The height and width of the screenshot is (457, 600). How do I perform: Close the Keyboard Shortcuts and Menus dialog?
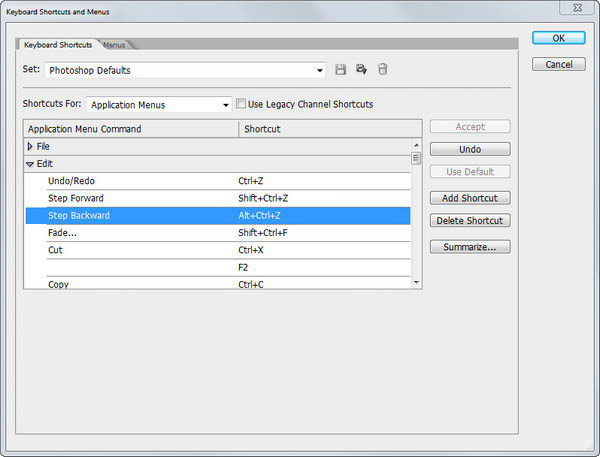577,7
